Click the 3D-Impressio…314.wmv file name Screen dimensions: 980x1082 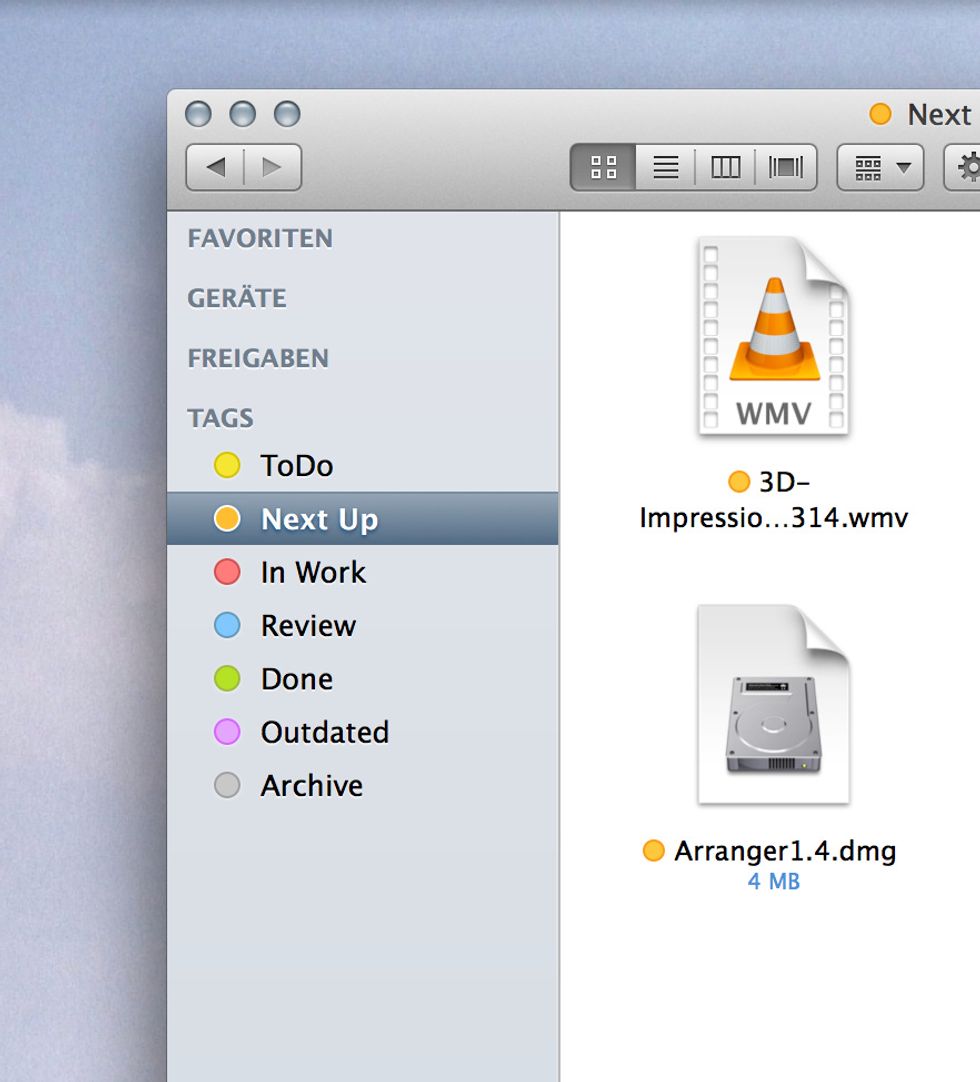point(773,500)
